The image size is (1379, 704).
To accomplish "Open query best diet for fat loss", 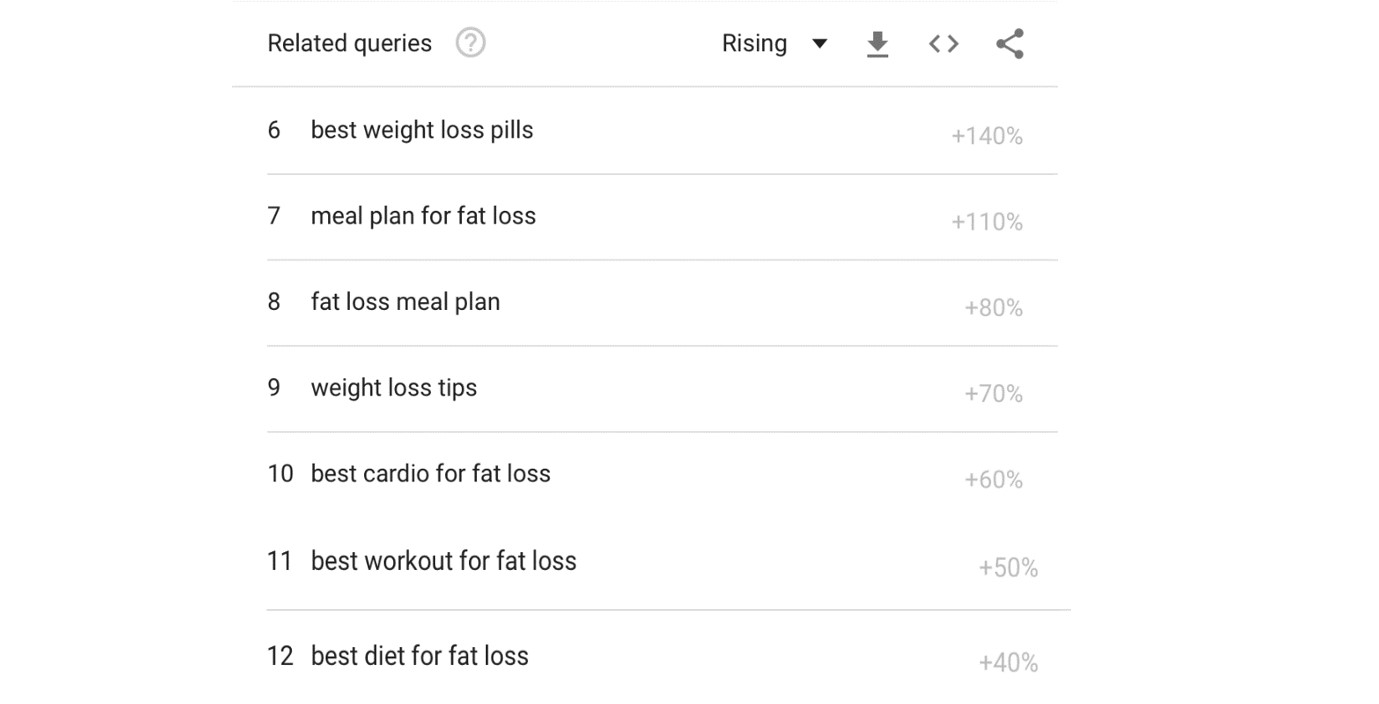I will 420,656.
